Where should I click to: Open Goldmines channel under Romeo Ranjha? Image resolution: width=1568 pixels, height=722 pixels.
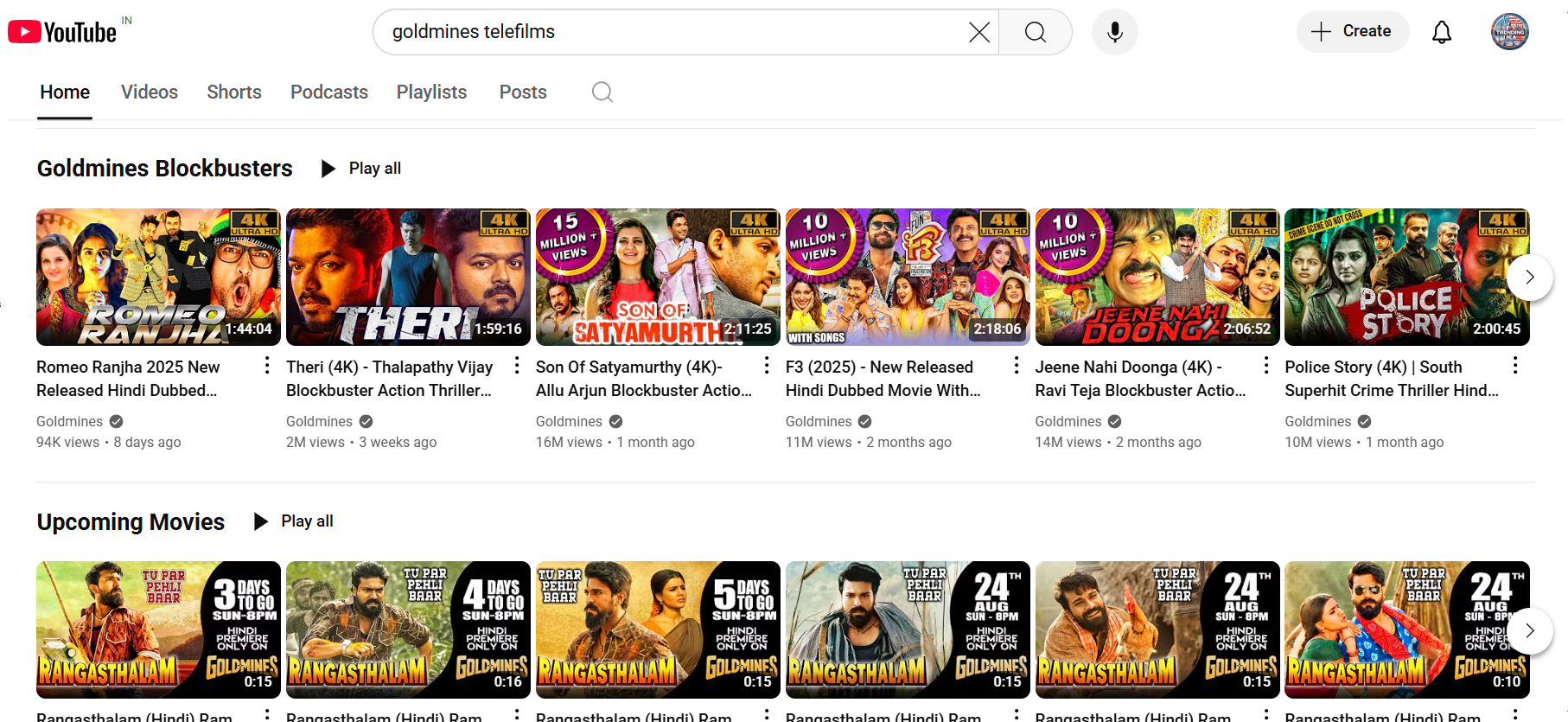coord(70,422)
